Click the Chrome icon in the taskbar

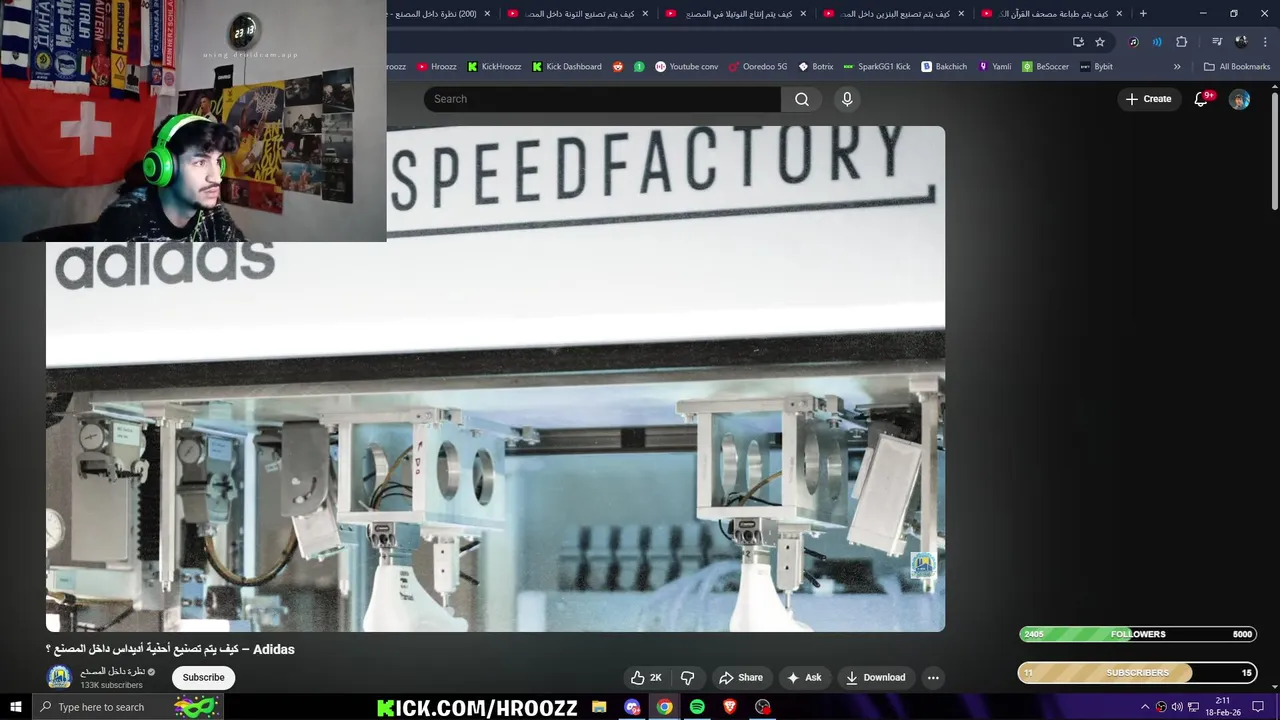click(x=665, y=707)
